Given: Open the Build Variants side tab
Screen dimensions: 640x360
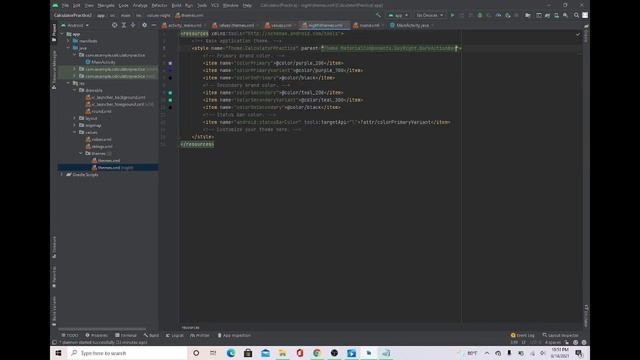Looking at the screenshot, I should [x=54, y=311].
